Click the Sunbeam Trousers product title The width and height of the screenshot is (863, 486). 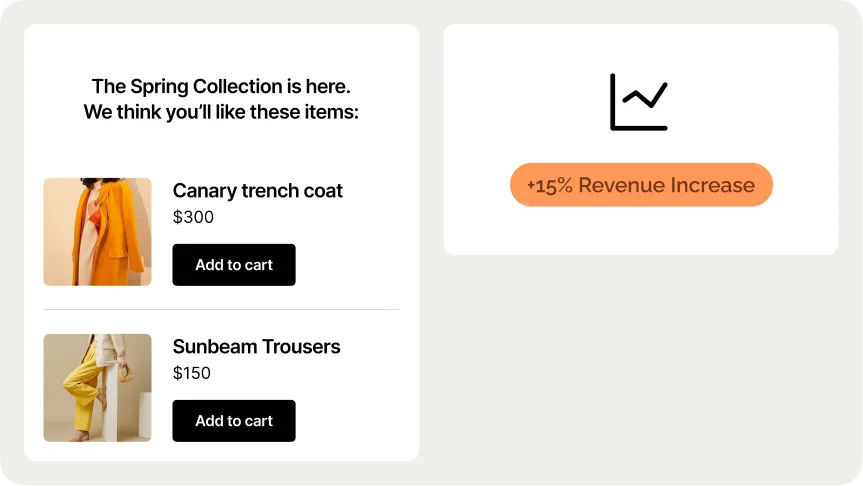(x=256, y=346)
